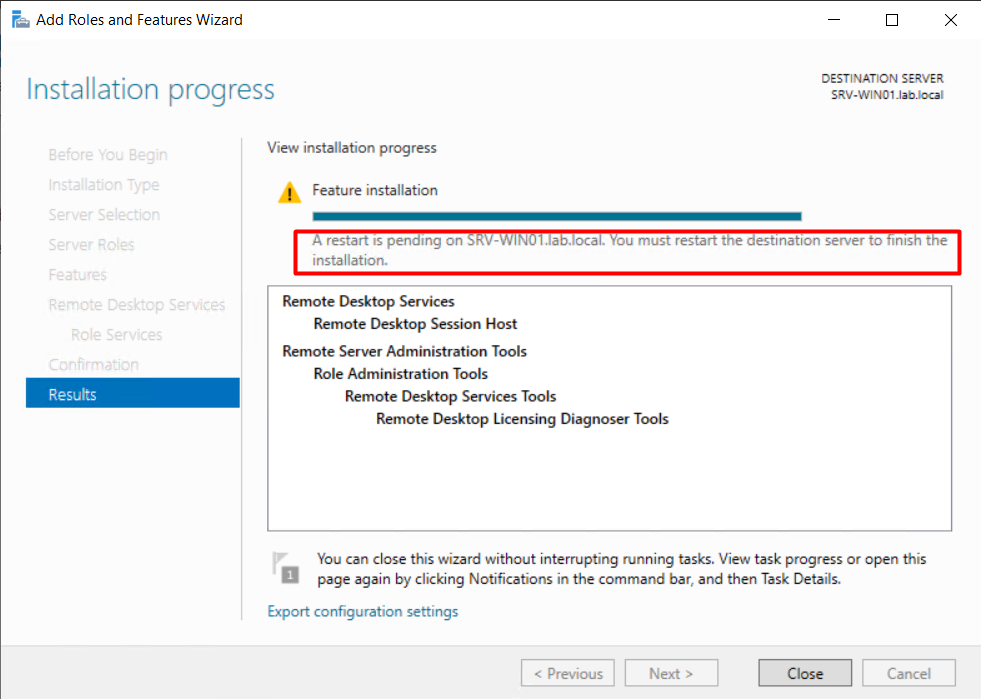This screenshot has height=699, width=981.
Task: Click the wizard app icon in title bar
Action: tap(19, 19)
